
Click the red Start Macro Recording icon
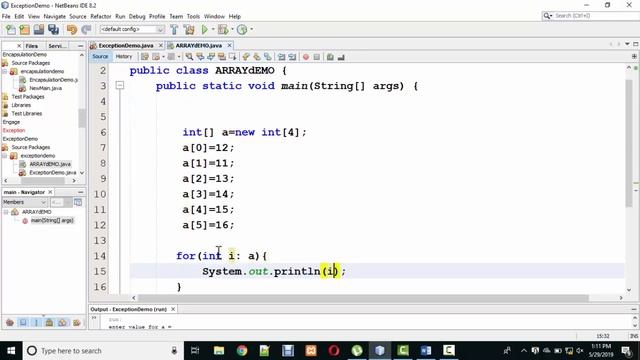point(306,57)
